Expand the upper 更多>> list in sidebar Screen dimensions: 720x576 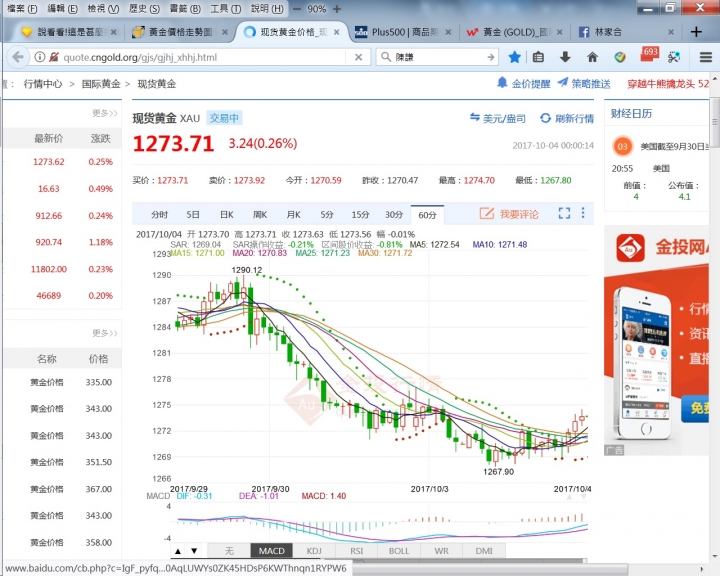point(105,113)
